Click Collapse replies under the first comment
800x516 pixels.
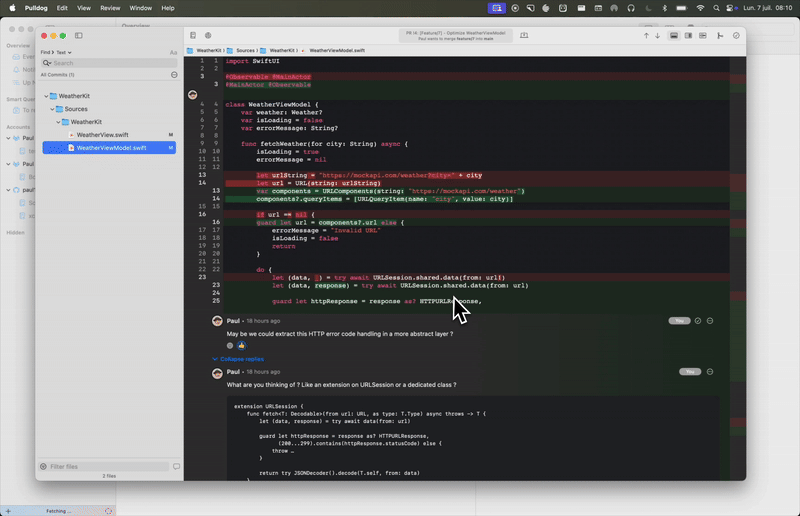pos(242,359)
